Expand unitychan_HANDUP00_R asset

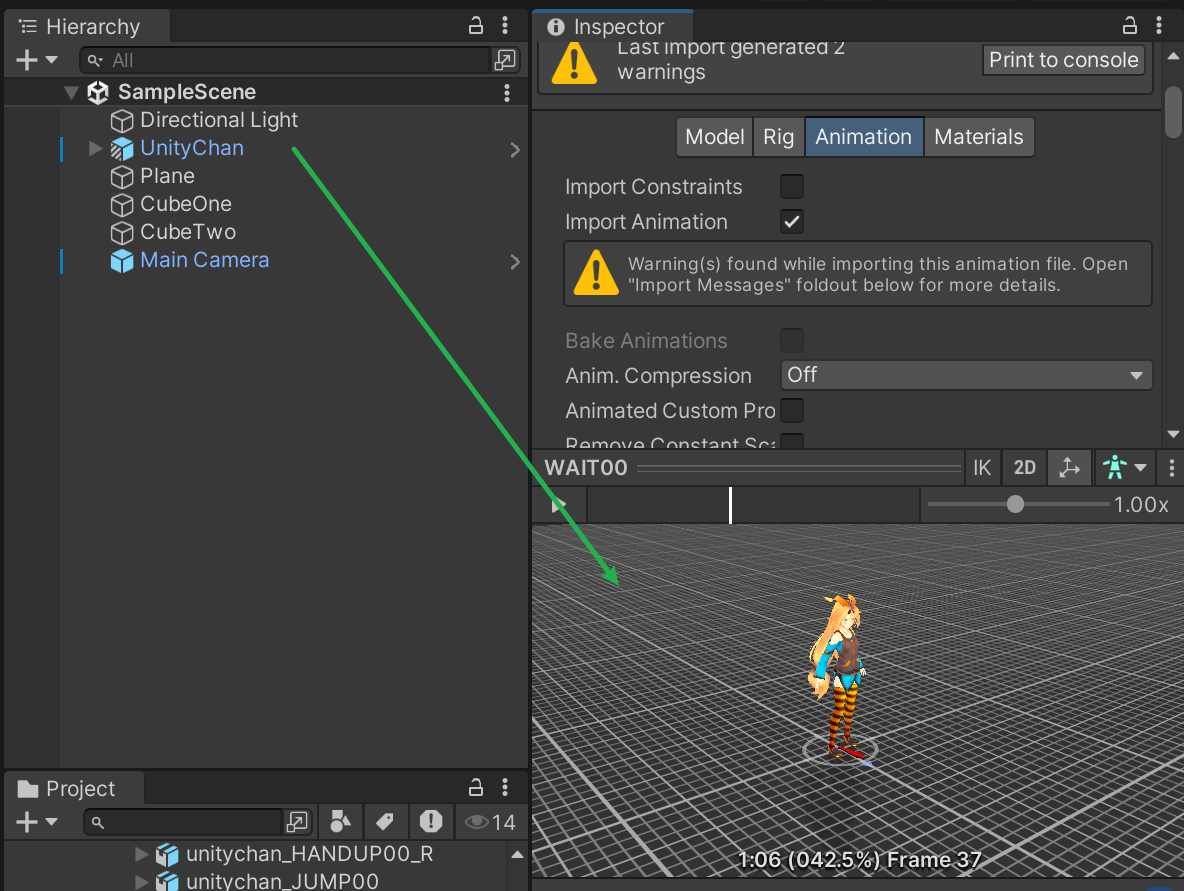141,854
